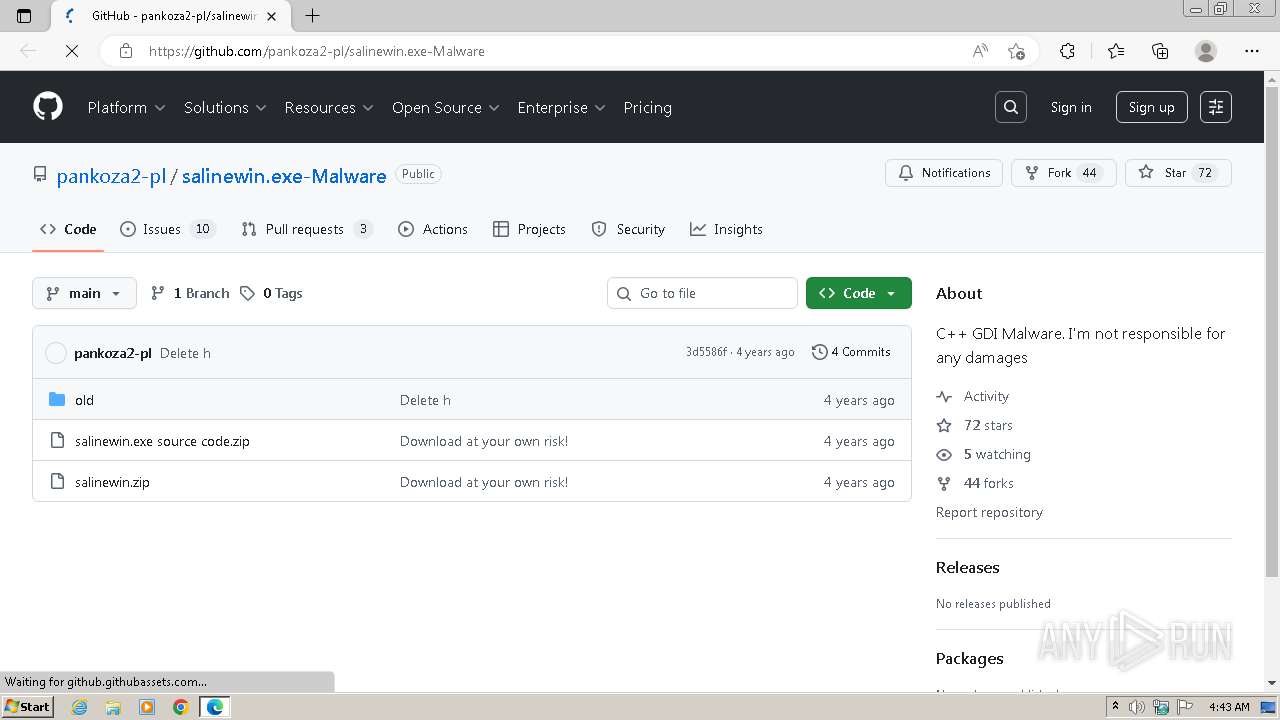
Task: Open browser Settings and more menu
Action: [1252, 51]
